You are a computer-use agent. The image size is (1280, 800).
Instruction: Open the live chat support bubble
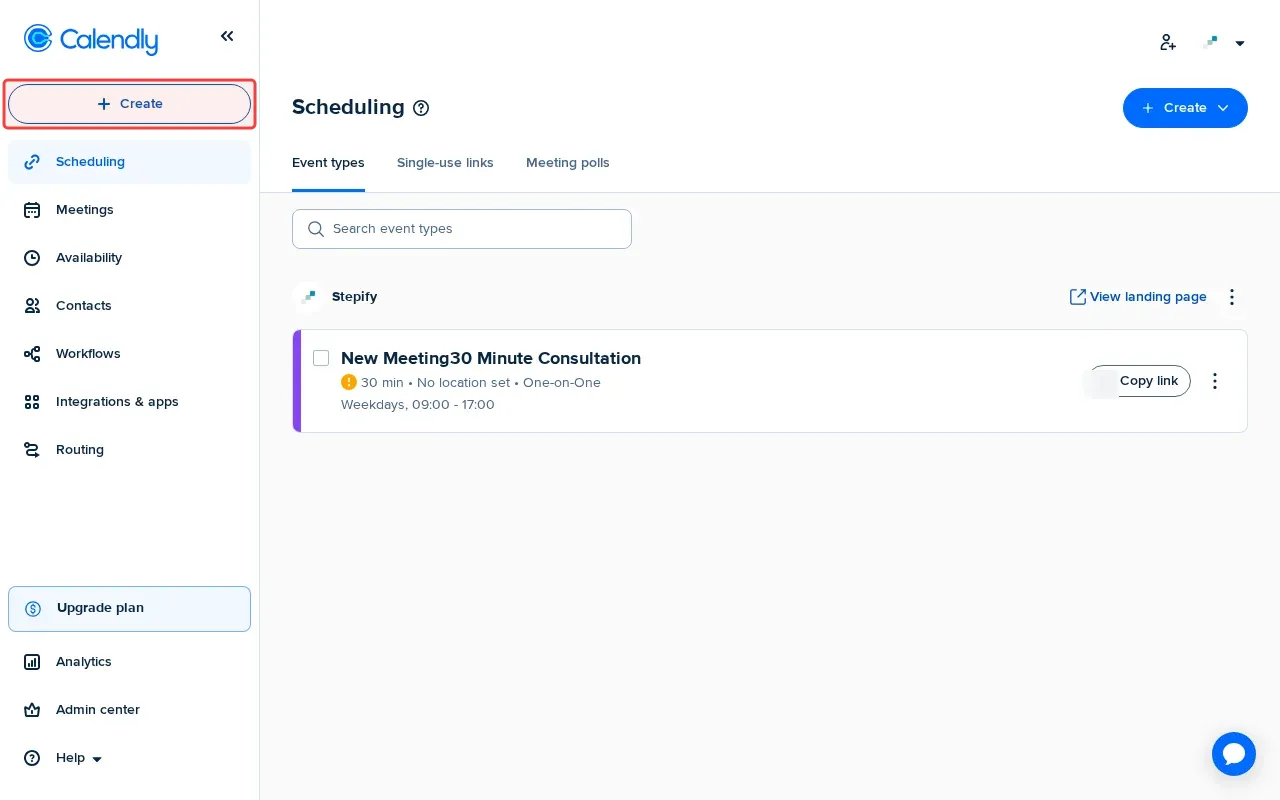tap(1234, 754)
